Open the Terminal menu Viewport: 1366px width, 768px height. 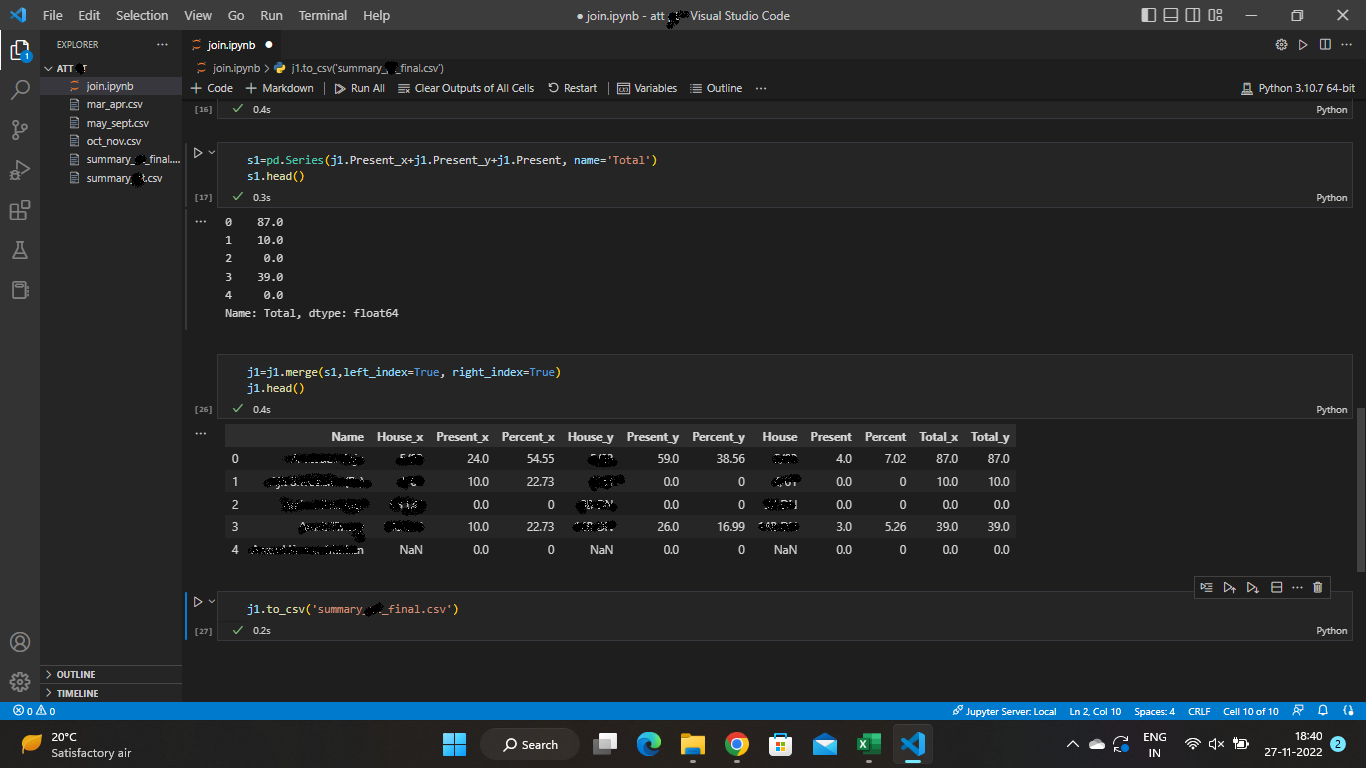point(322,15)
